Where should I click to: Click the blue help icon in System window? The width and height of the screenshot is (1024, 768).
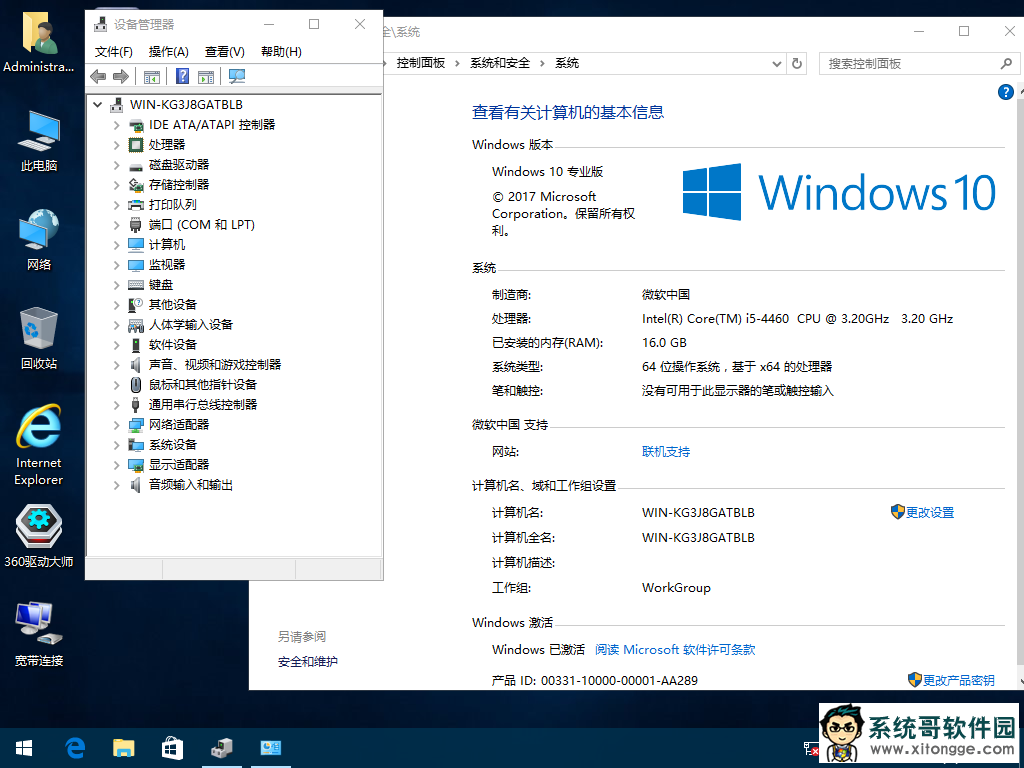(1006, 92)
